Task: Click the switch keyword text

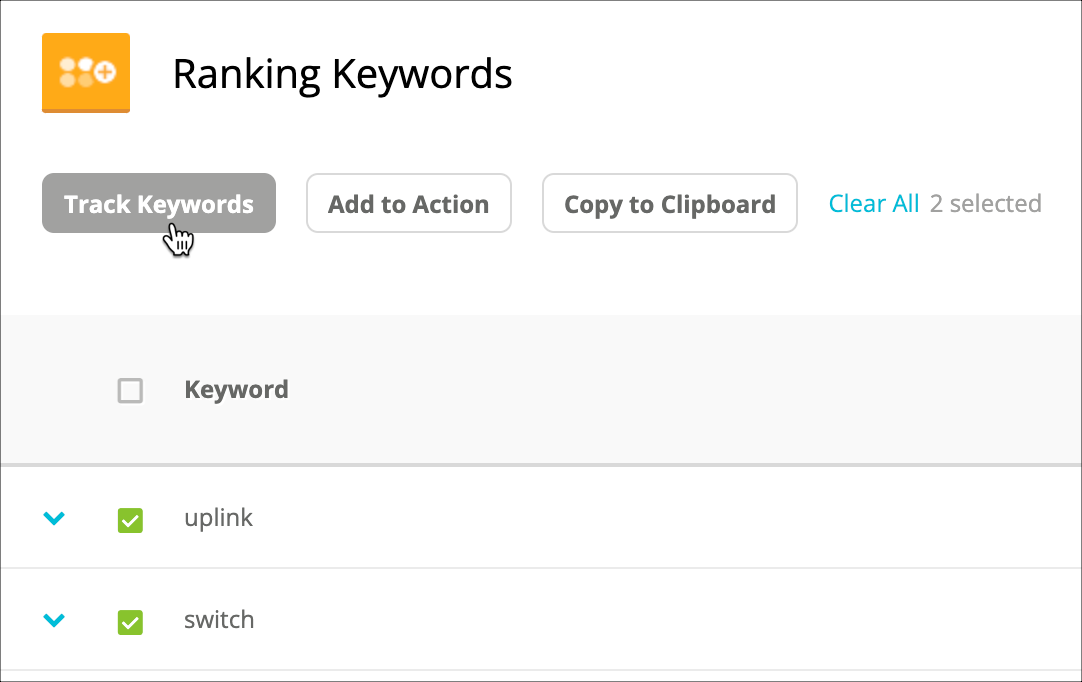Action: point(219,620)
